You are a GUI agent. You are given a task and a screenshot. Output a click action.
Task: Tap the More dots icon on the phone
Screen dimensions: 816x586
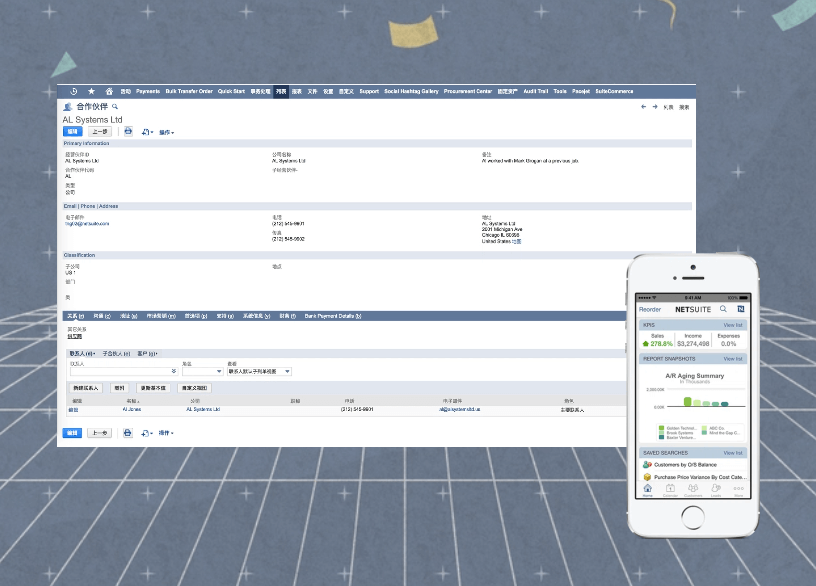pyautogui.click(x=738, y=489)
